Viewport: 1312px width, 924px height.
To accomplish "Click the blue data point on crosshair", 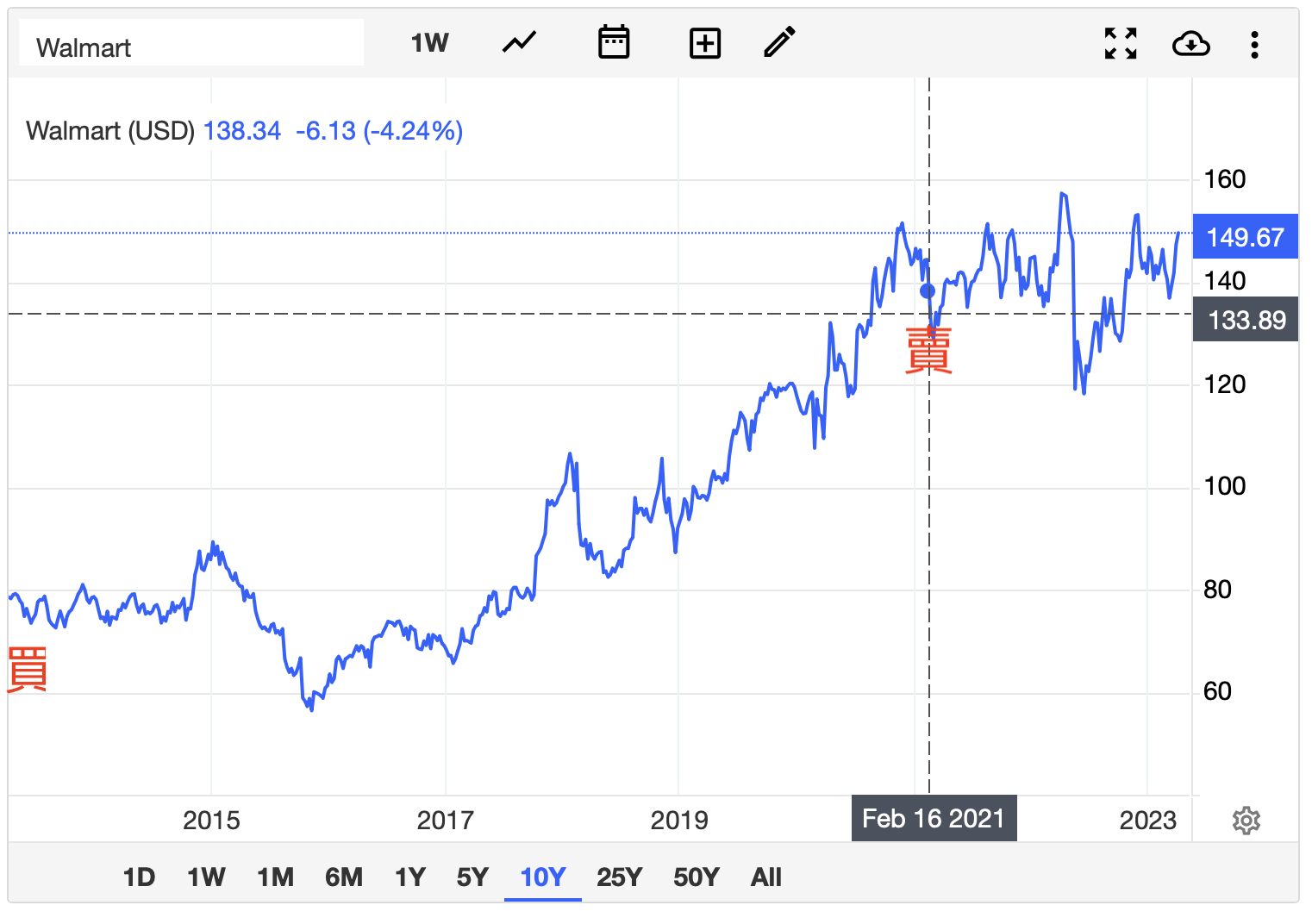I will pyautogui.click(x=928, y=291).
